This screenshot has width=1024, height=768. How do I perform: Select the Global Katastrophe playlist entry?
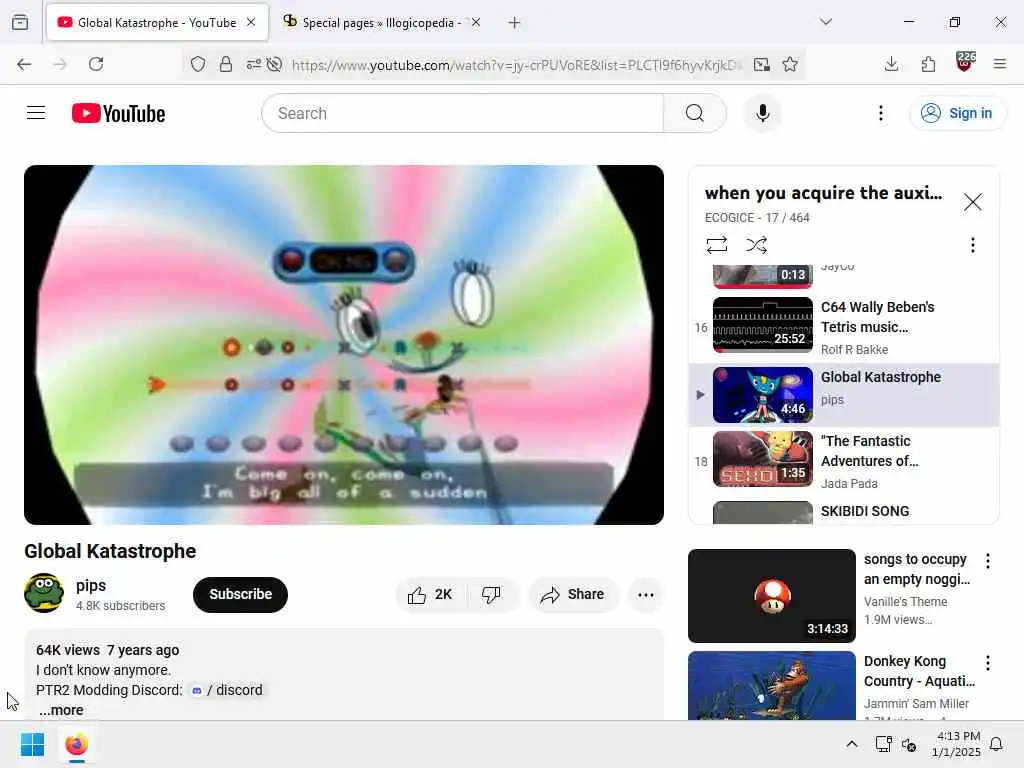click(x=844, y=394)
